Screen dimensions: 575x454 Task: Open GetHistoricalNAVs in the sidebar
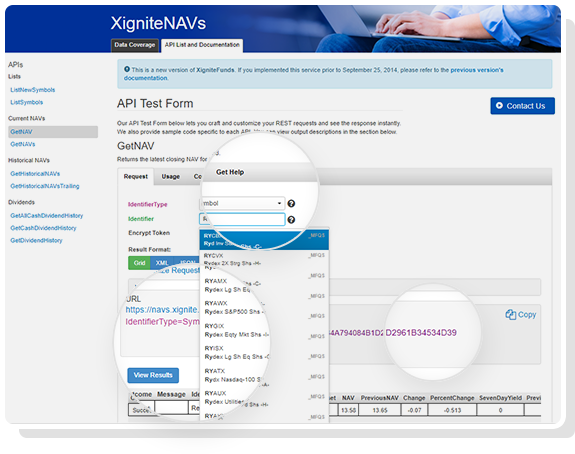tap(35, 174)
